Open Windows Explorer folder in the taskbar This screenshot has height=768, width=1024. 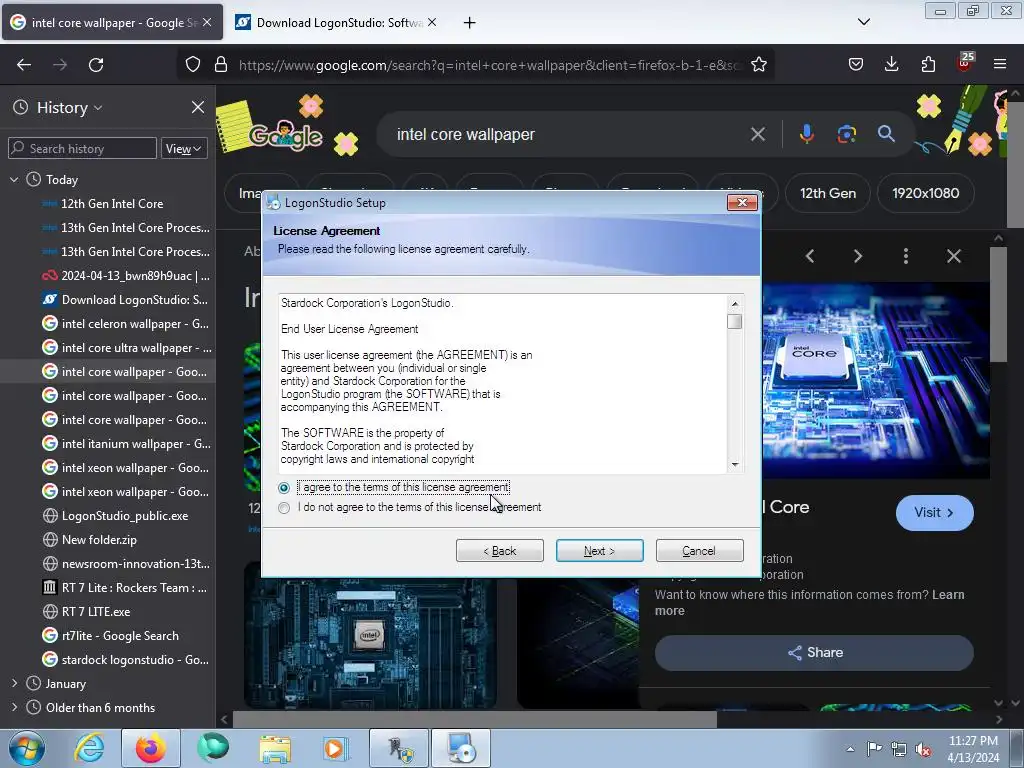click(275, 748)
